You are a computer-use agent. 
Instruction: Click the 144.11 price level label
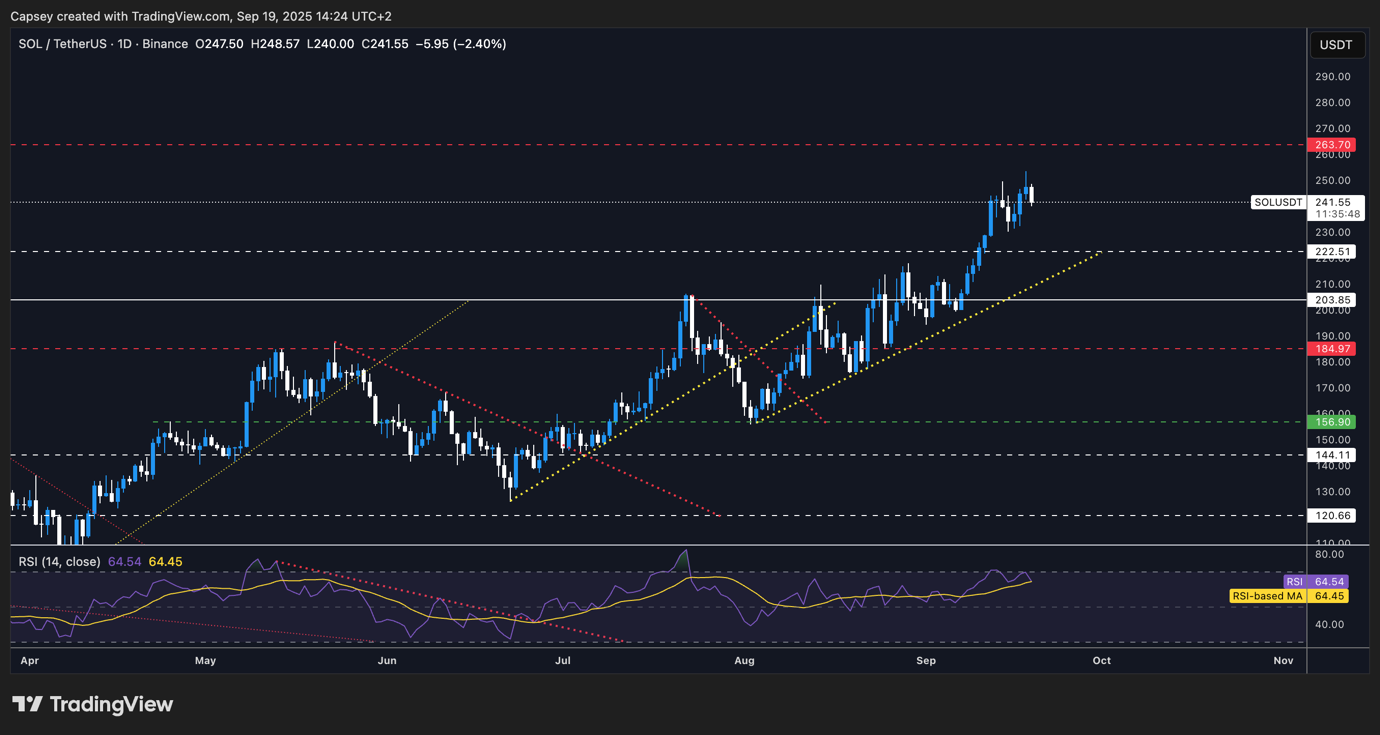pos(1331,455)
